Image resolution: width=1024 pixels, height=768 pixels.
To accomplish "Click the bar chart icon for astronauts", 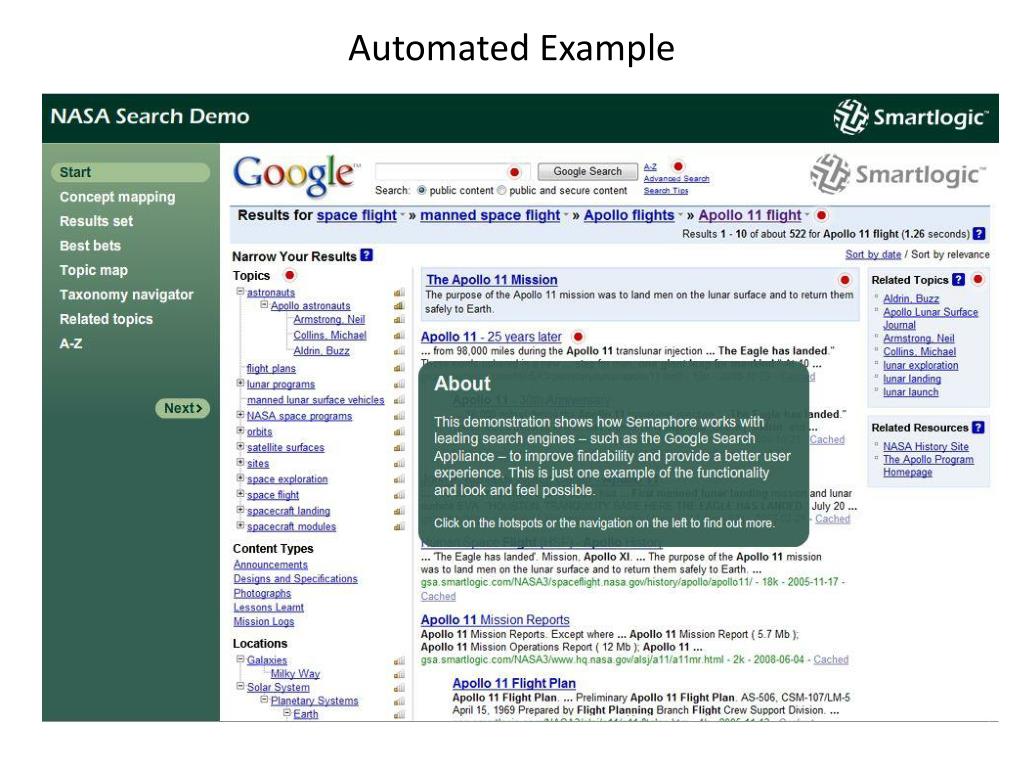I will [x=399, y=293].
